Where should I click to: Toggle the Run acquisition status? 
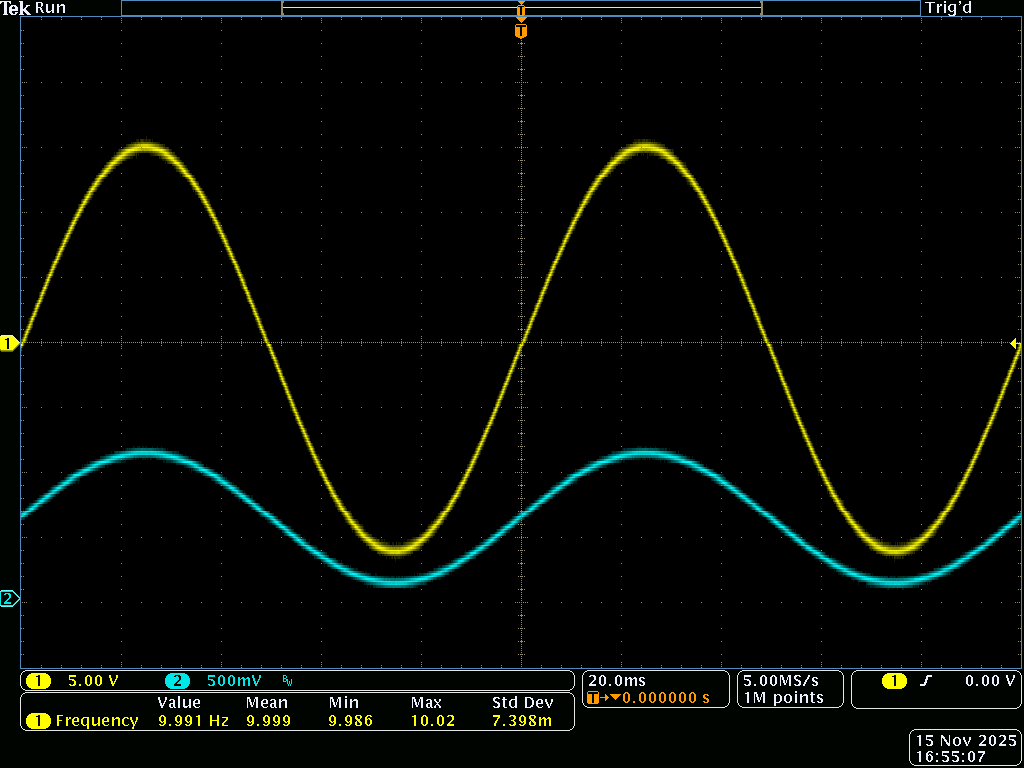pyautogui.click(x=50, y=8)
